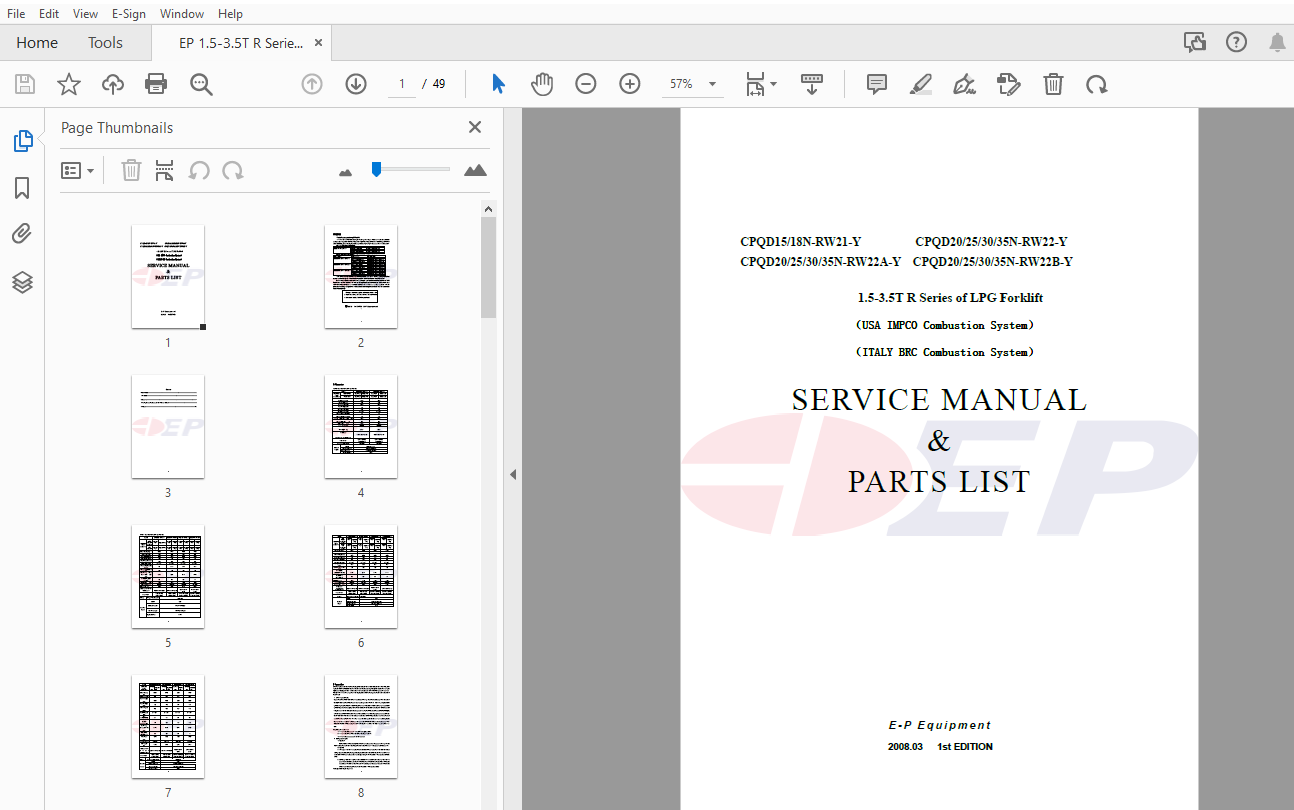Screen dimensions: 1294x810
Task: Open the notifications bell
Action: click(1277, 42)
